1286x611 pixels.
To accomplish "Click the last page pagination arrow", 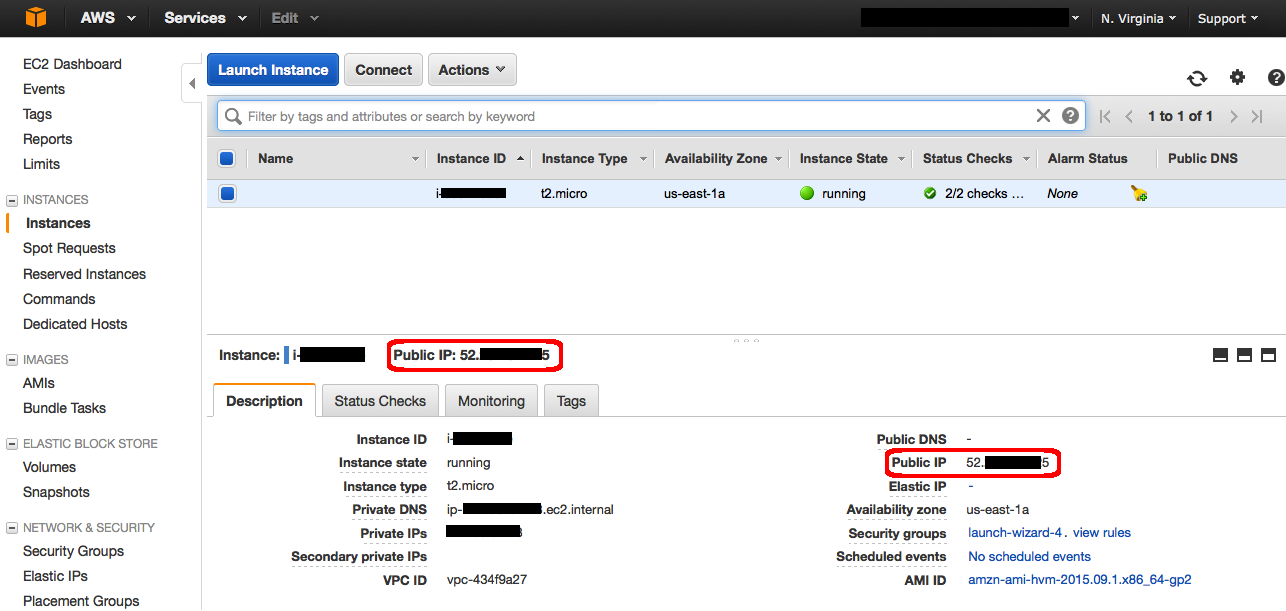I will pos(1258,115).
